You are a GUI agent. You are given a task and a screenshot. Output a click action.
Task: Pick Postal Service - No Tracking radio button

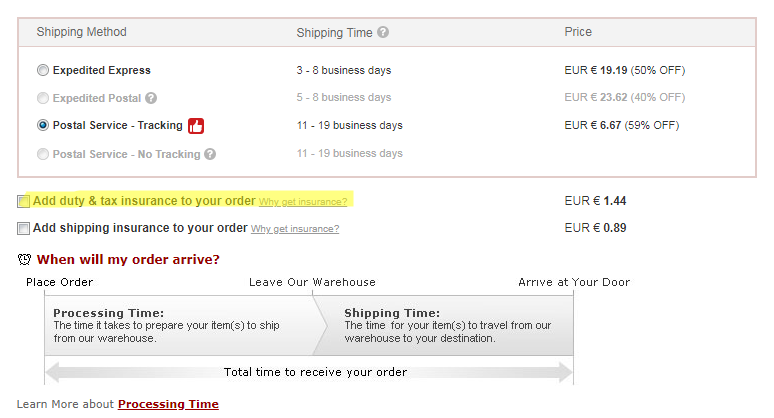42,154
